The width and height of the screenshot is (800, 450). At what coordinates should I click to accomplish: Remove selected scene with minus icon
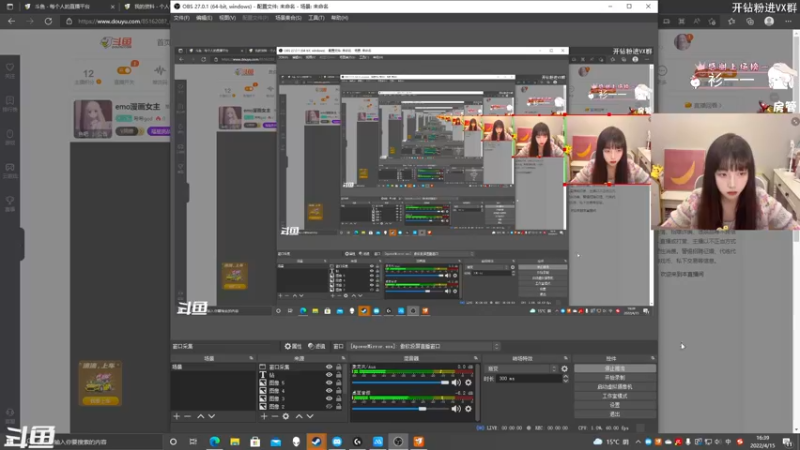click(187, 416)
